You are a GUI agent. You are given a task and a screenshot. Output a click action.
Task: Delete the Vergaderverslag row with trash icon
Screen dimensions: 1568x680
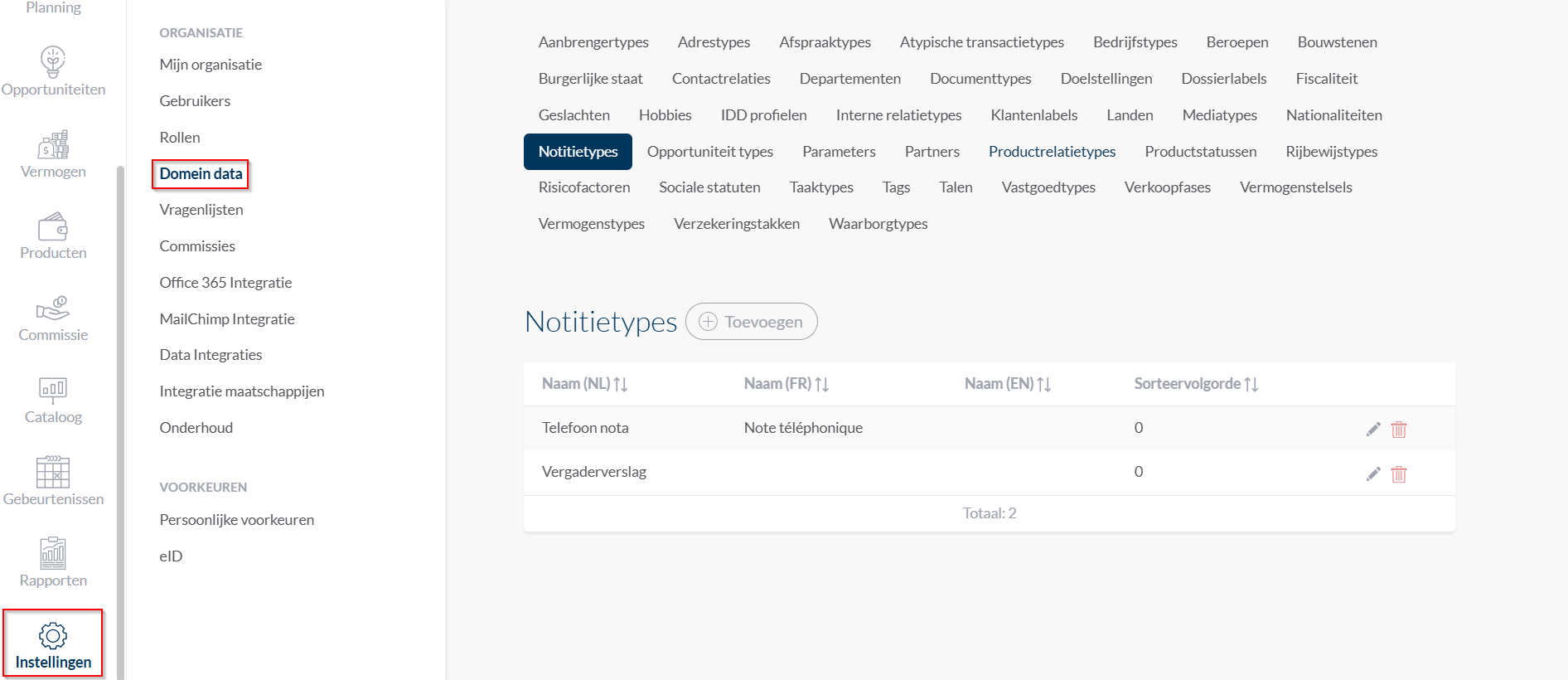click(1399, 474)
